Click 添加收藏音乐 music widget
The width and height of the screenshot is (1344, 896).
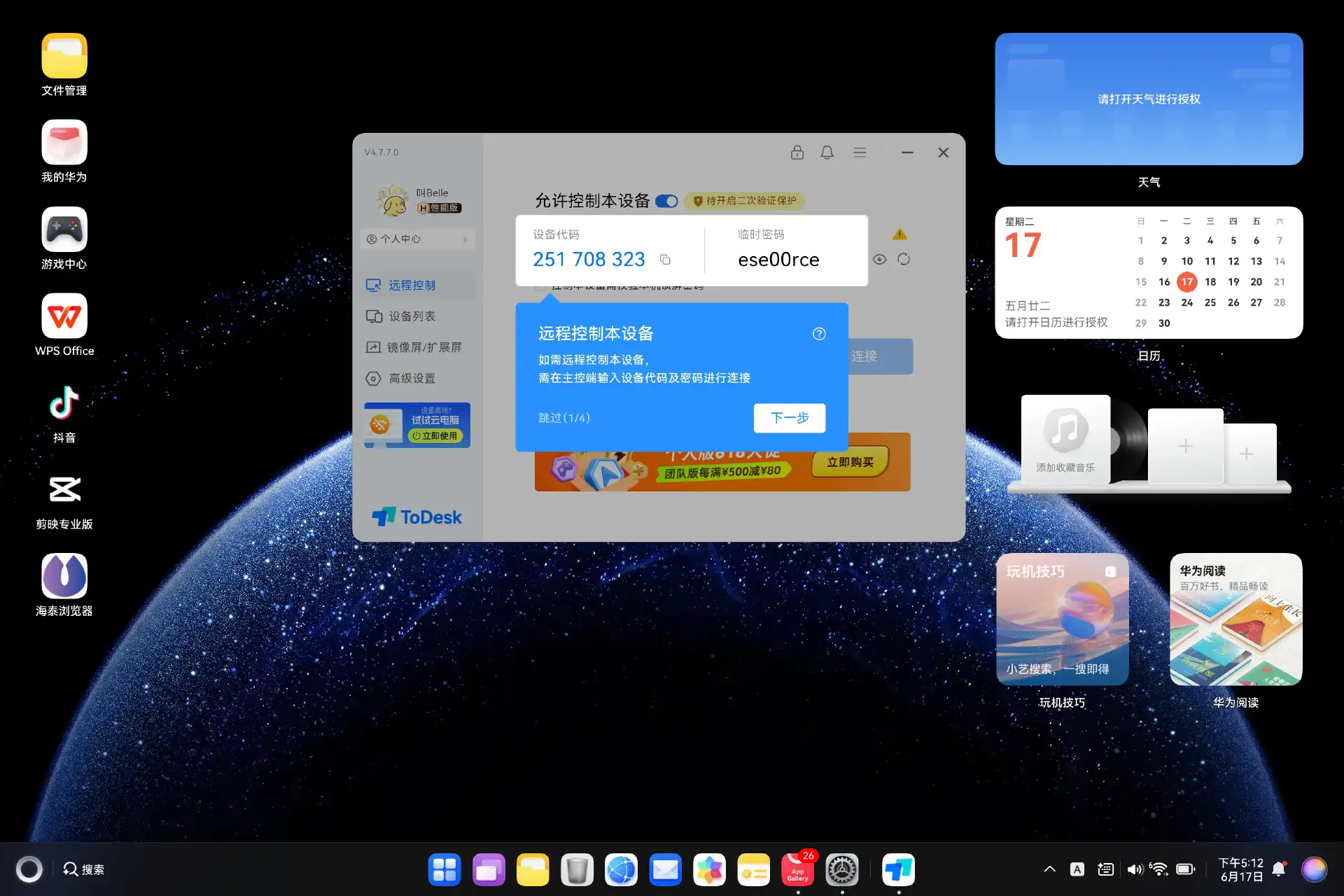1065,440
